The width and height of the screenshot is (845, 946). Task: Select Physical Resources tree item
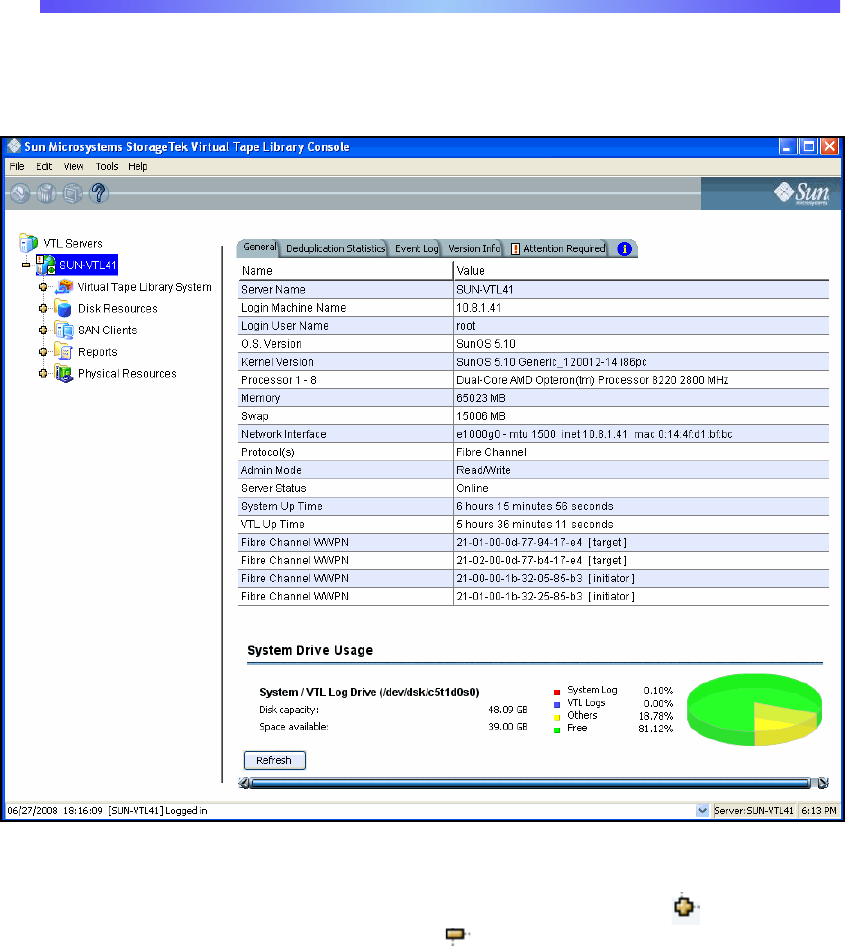tap(127, 373)
